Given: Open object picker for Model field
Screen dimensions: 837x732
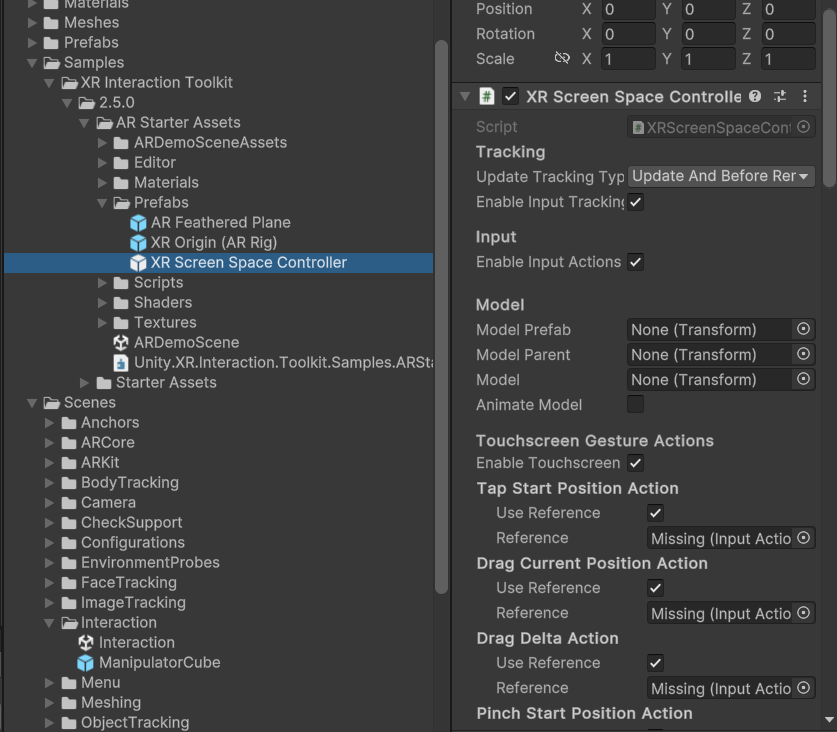Looking at the screenshot, I should click(x=803, y=379).
